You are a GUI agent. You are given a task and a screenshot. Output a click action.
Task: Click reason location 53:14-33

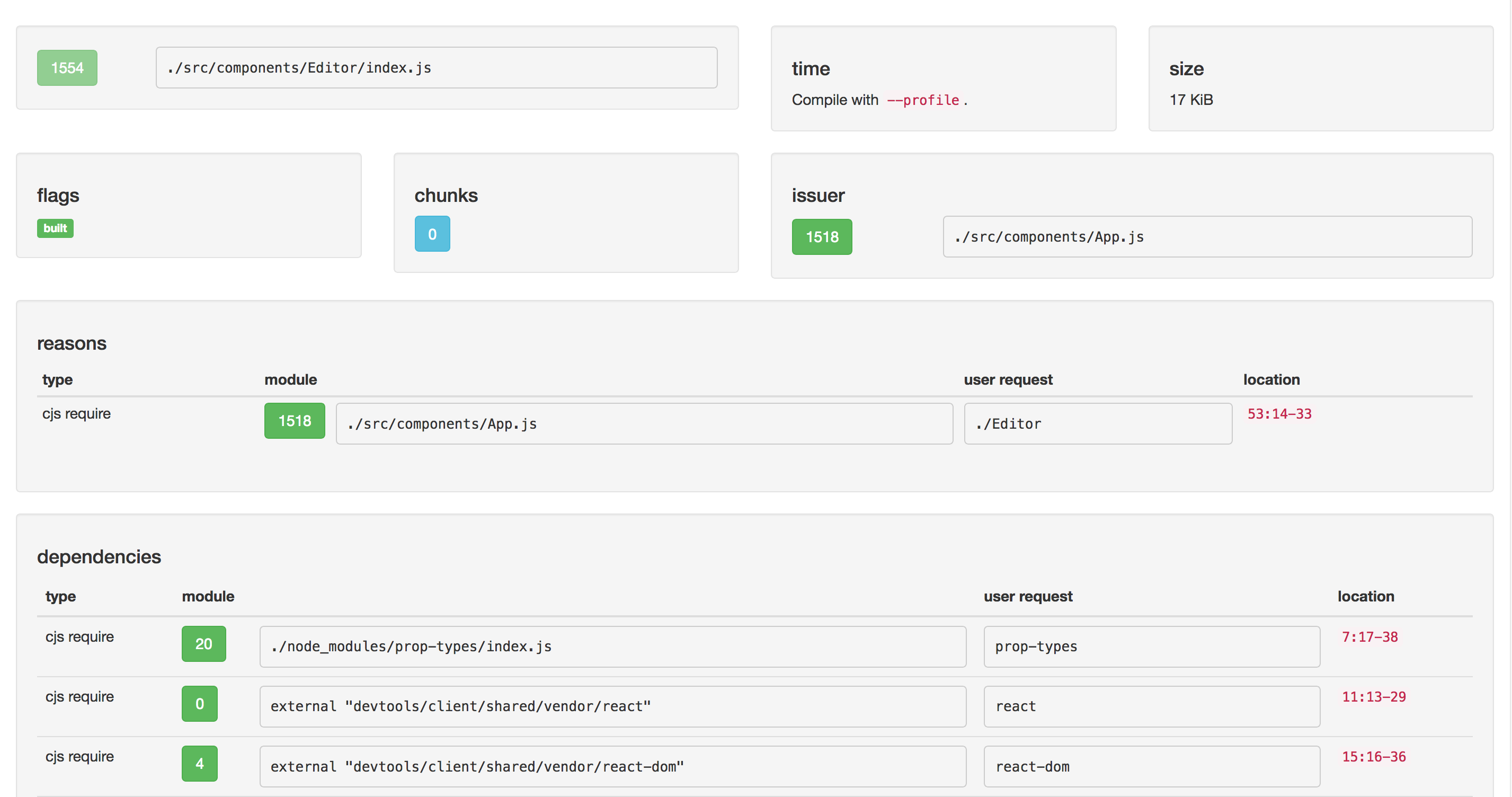(1279, 414)
